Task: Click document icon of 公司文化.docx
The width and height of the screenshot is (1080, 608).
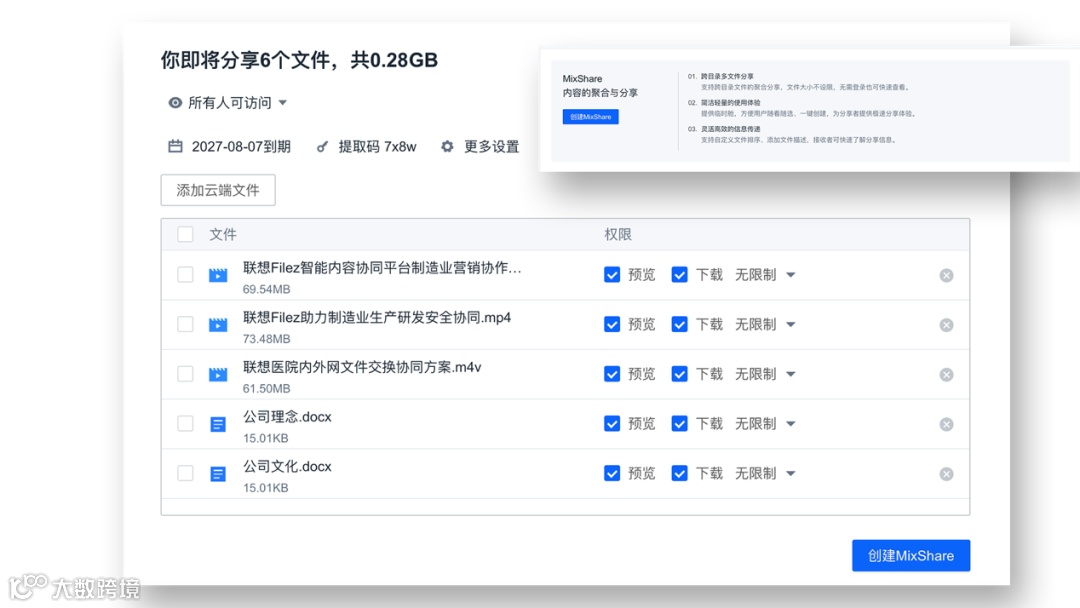Action: pyautogui.click(x=218, y=474)
